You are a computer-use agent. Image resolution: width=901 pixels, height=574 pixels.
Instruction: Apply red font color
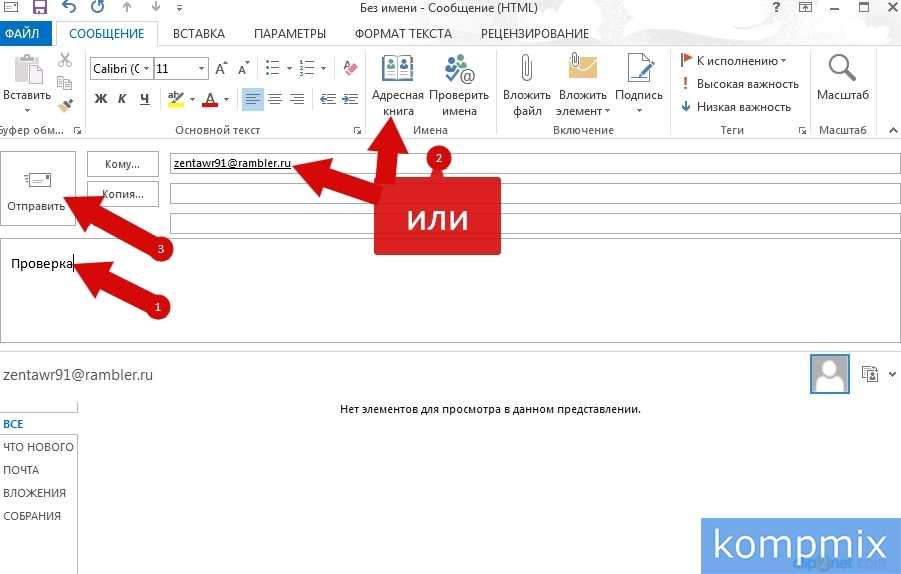pyautogui.click(x=210, y=99)
